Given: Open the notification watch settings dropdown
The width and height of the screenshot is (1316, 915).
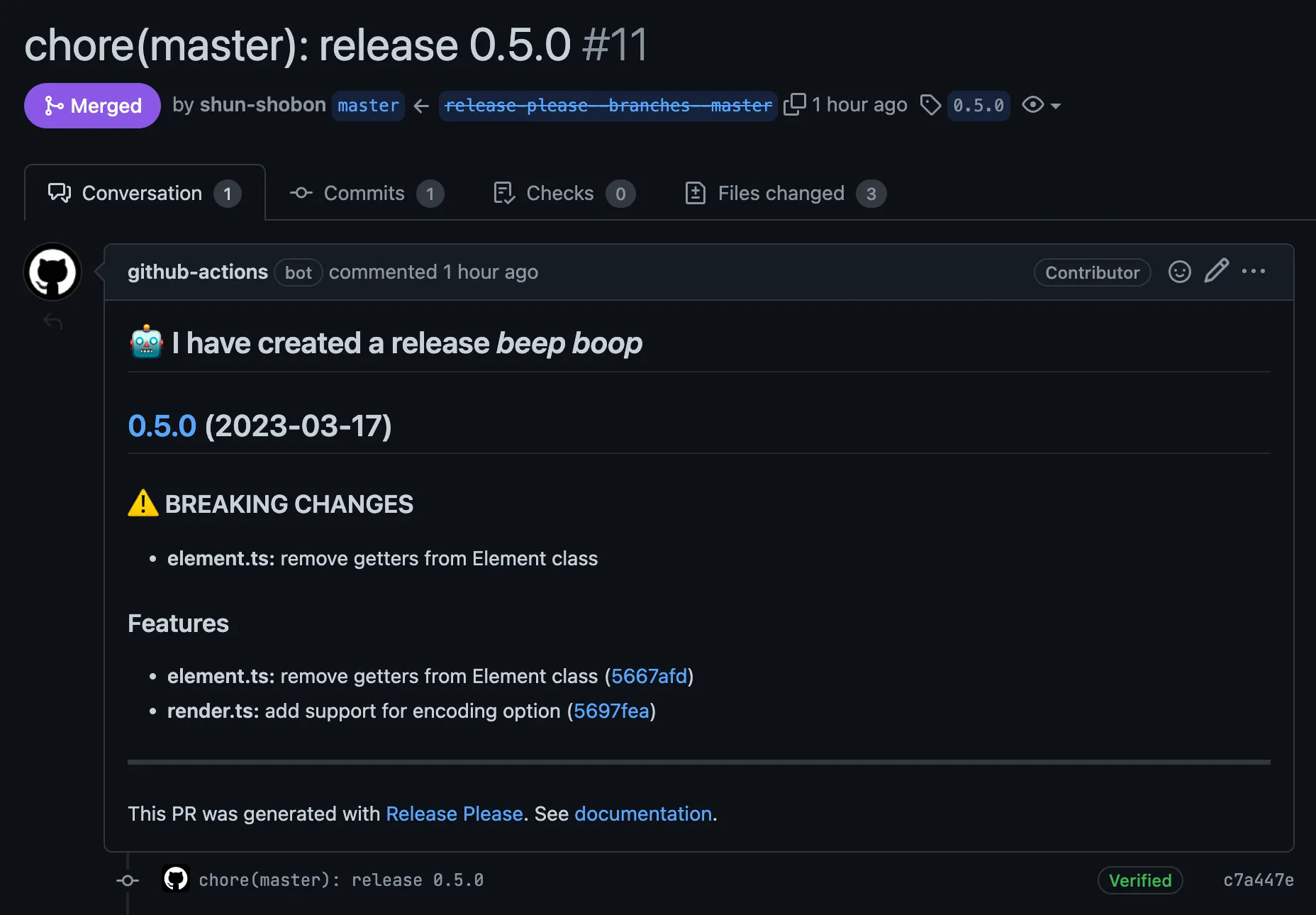Looking at the screenshot, I should [x=1041, y=105].
